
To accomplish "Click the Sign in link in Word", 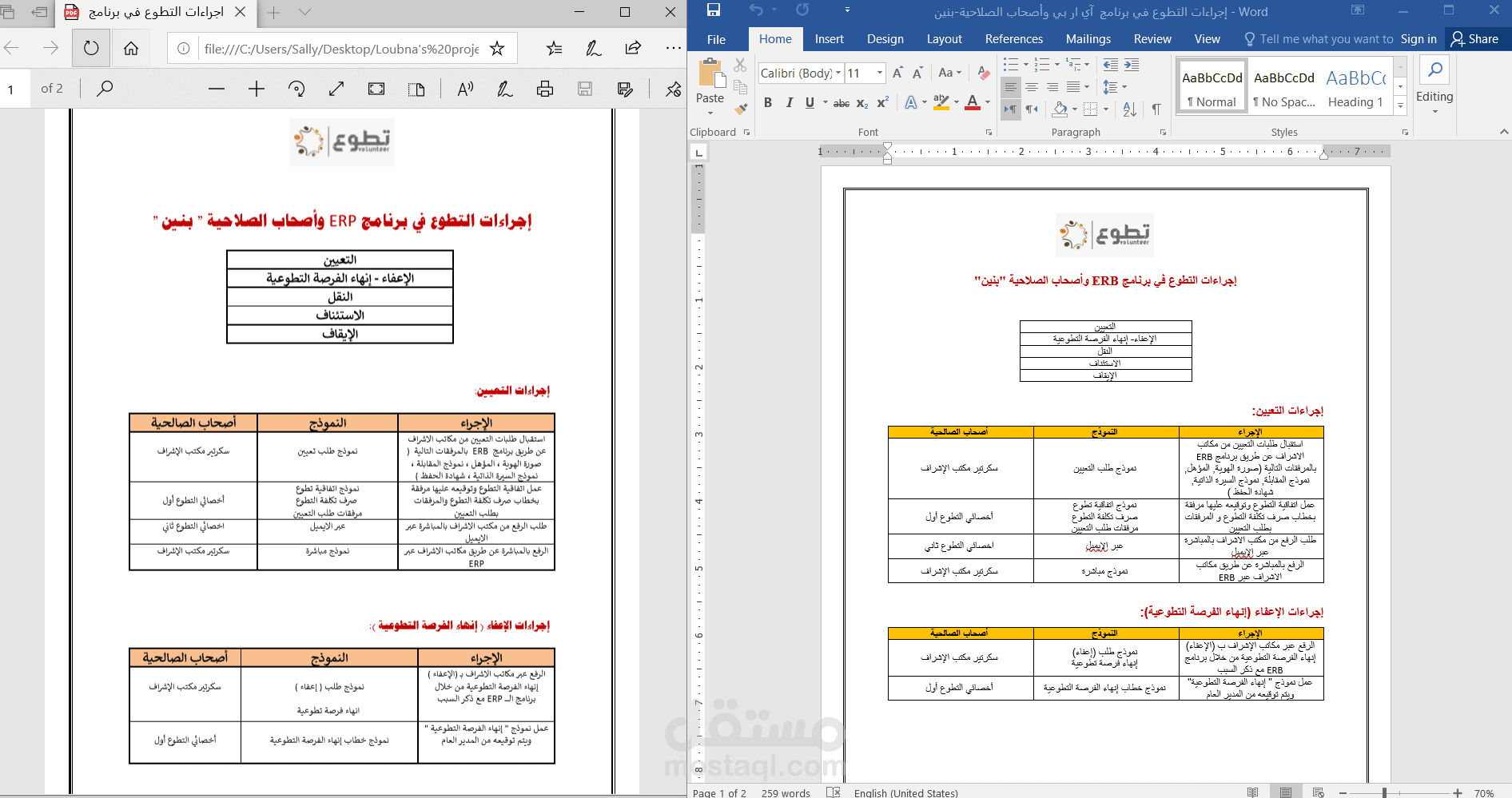I will click(x=1418, y=38).
